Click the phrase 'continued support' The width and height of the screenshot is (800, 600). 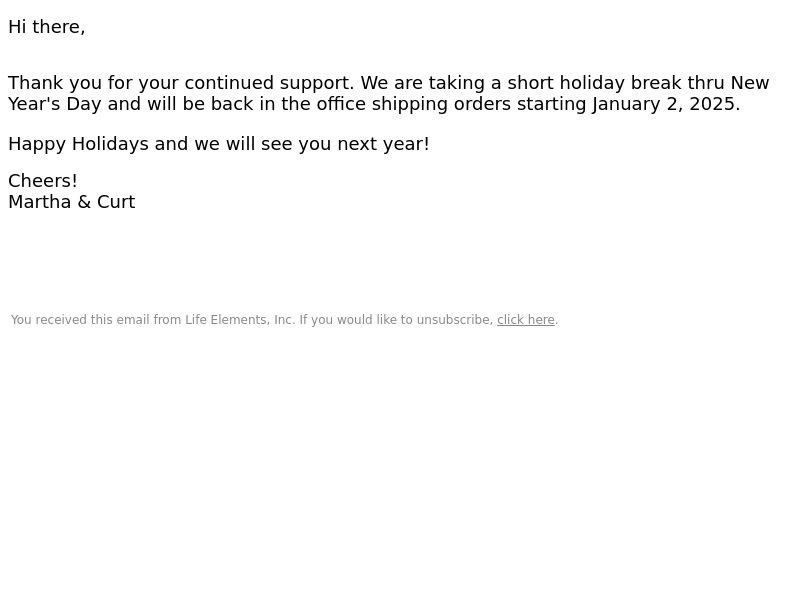[x=269, y=83]
